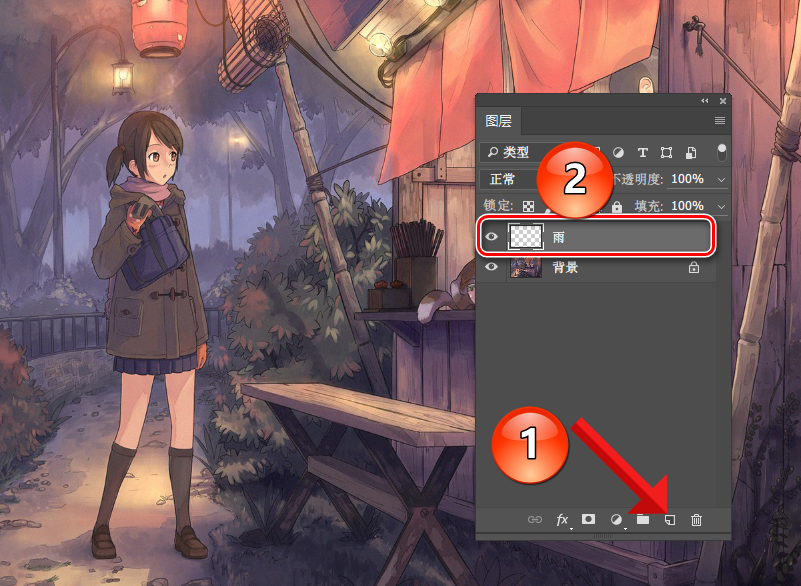801x586 pixels.
Task: Open the fx layer style menu
Action: [x=562, y=520]
